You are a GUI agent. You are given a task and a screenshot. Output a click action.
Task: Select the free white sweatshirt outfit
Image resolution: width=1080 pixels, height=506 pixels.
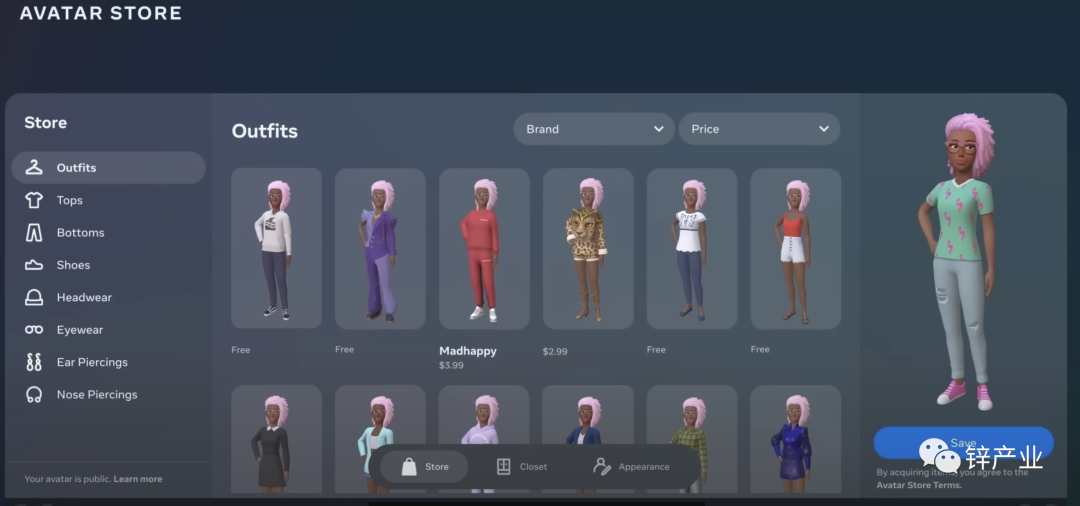(276, 249)
